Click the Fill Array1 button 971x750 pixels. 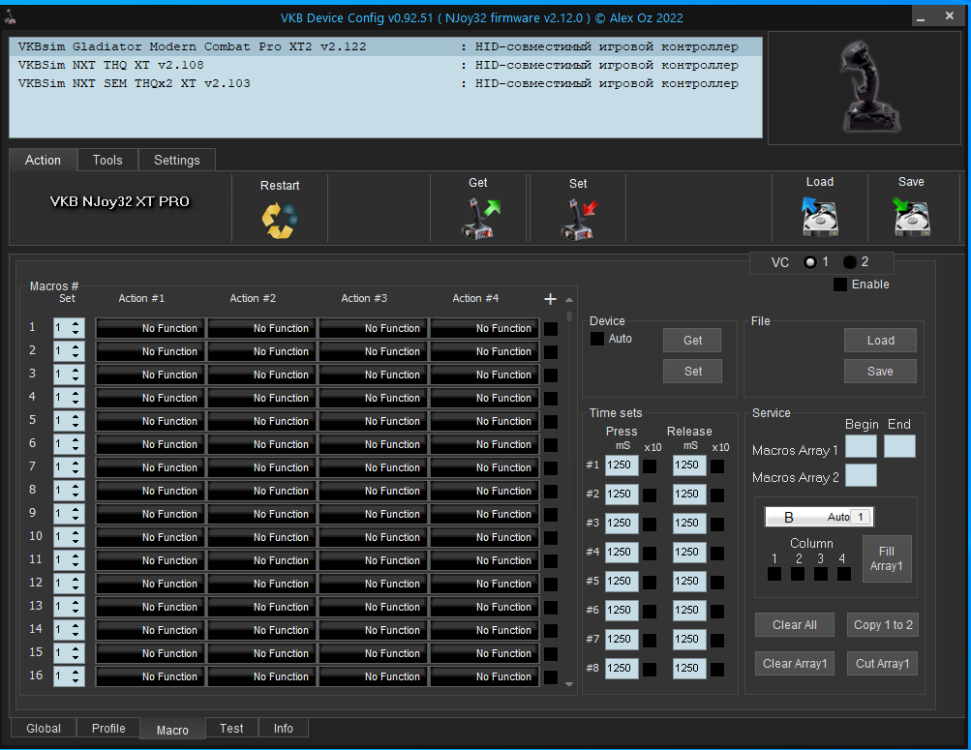click(886, 558)
